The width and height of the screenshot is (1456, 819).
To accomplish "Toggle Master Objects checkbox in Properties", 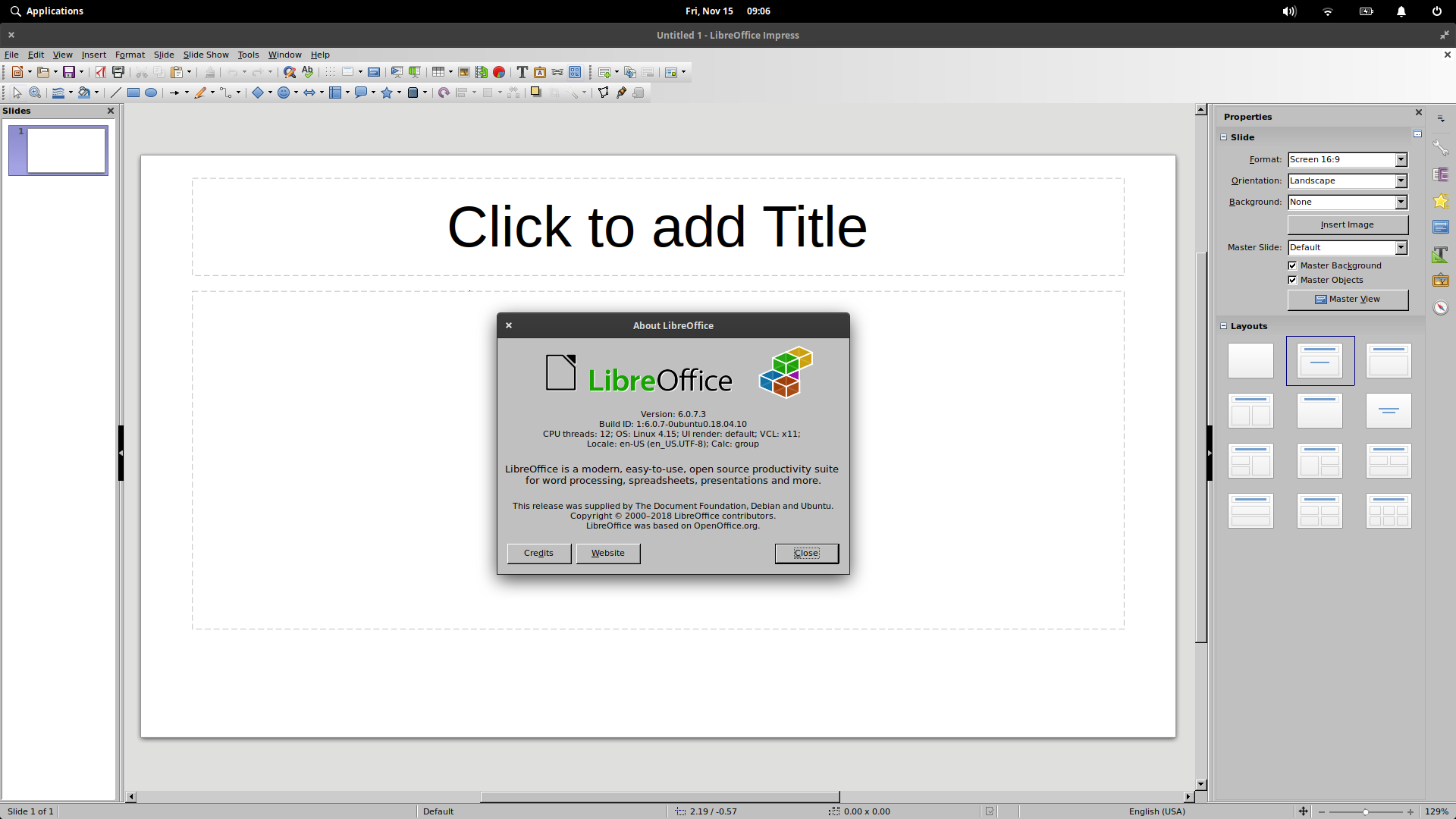I will click(1293, 280).
